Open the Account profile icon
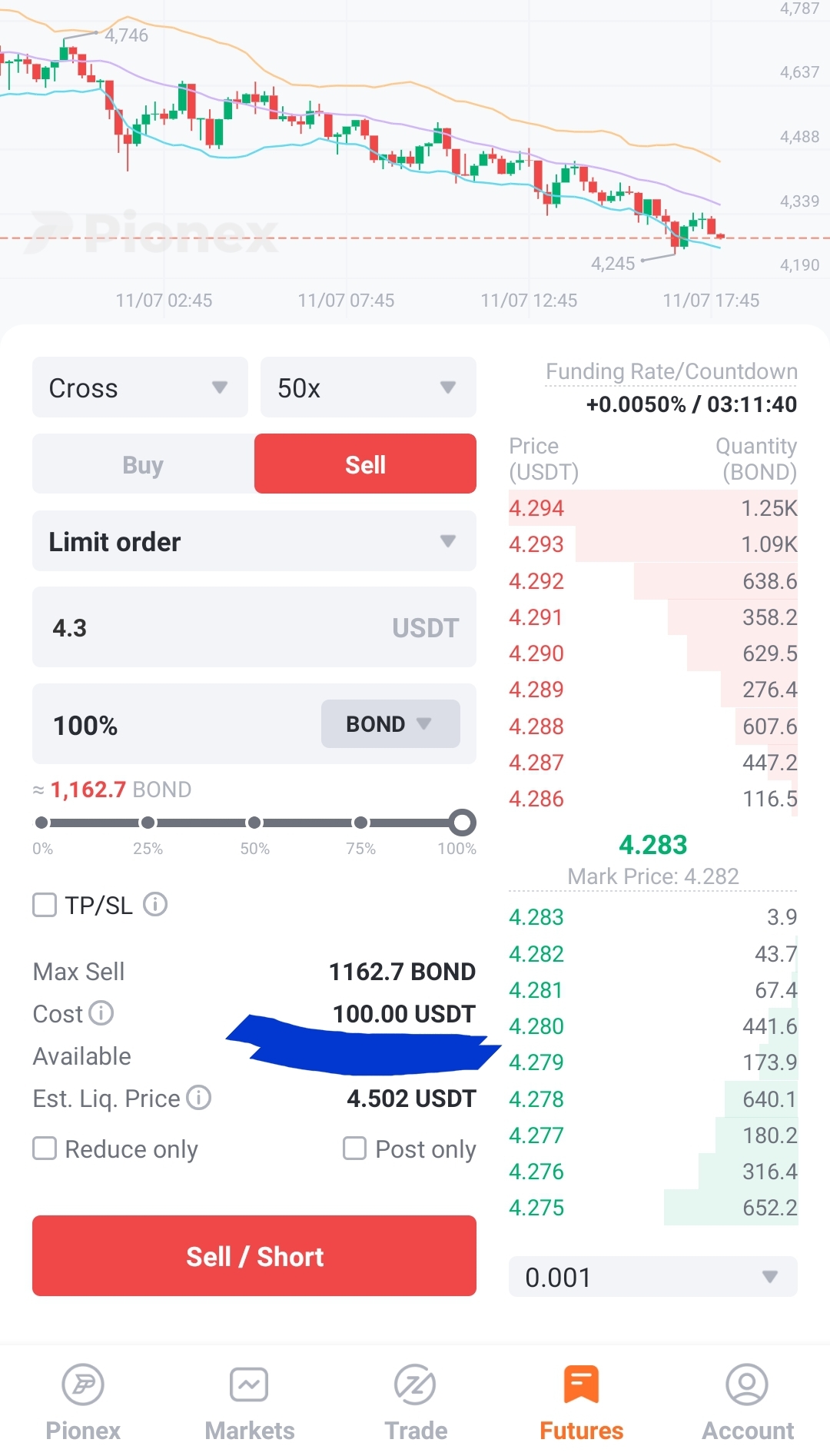 (747, 1385)
